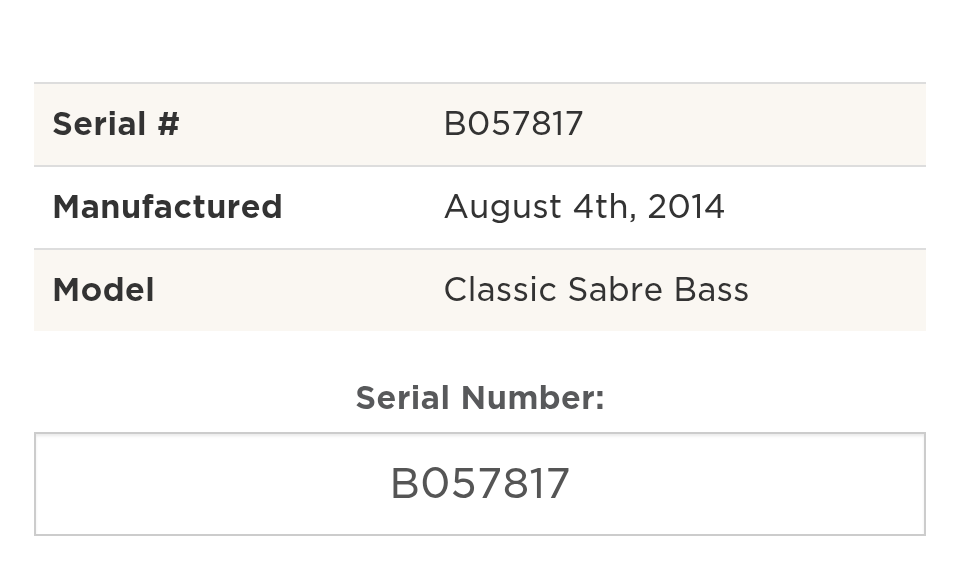Screen dimensions: 960x579
Task: Click the "August 4th, 2014" manufactured date
Action: coord(584,207)
